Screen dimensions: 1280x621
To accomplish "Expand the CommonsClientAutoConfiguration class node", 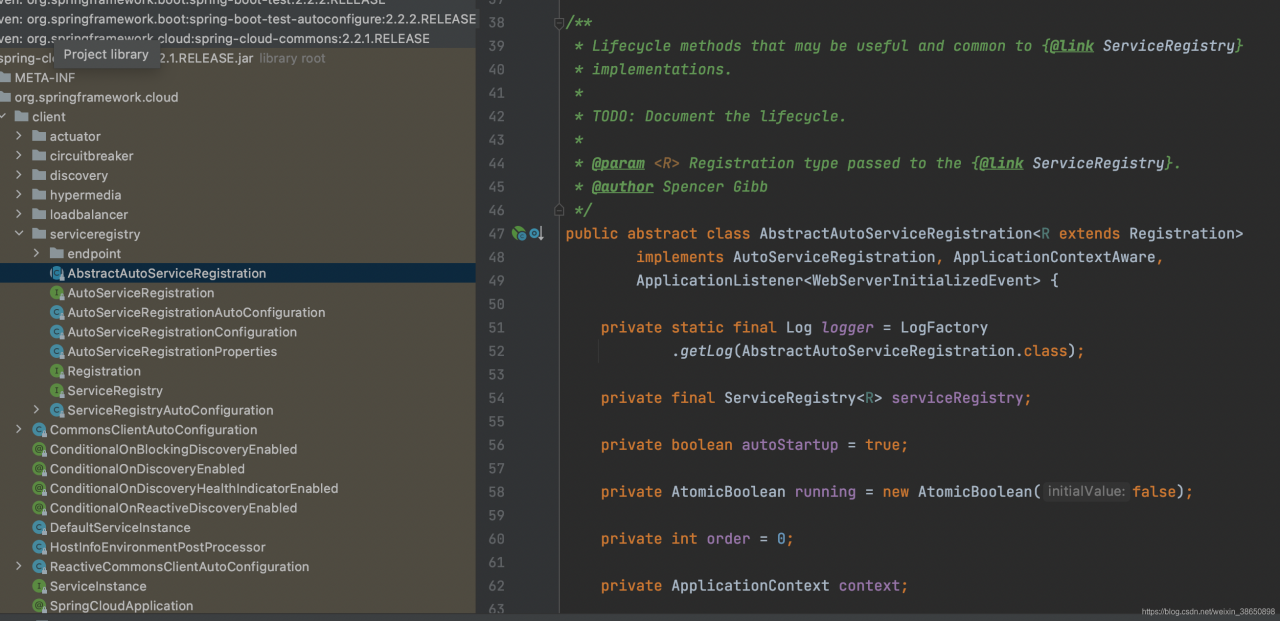I will (x=19, y=430).
